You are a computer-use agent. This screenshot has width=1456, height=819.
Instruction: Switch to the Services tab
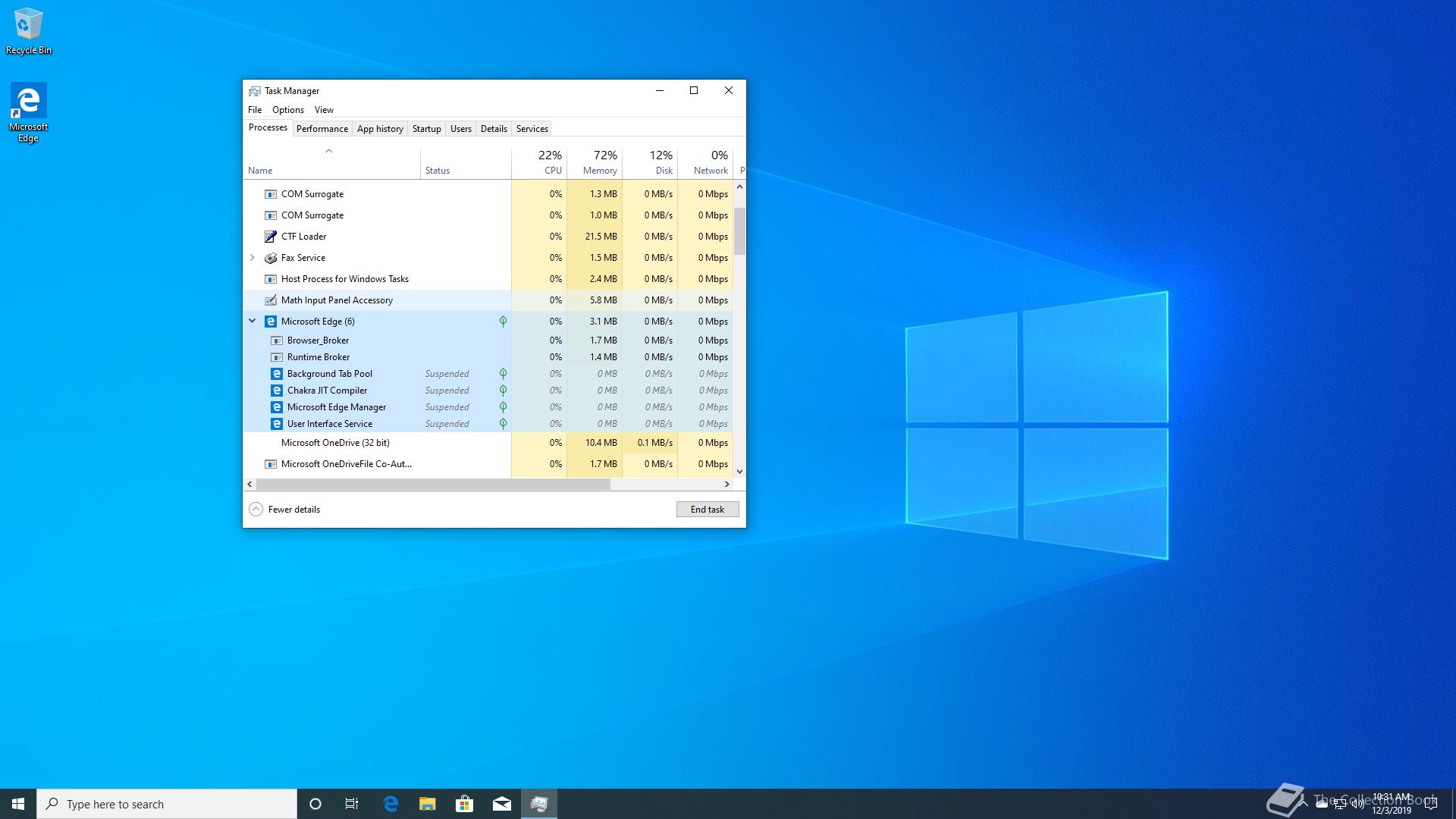click(x=532, y=129)
